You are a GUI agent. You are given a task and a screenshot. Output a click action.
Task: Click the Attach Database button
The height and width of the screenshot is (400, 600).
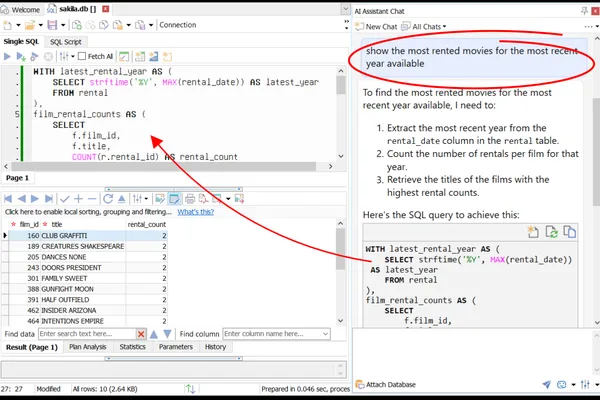[386, 384]
